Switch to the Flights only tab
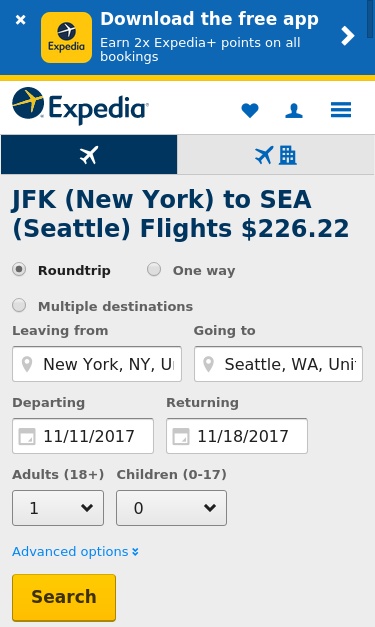 click(x=89, y=155)
